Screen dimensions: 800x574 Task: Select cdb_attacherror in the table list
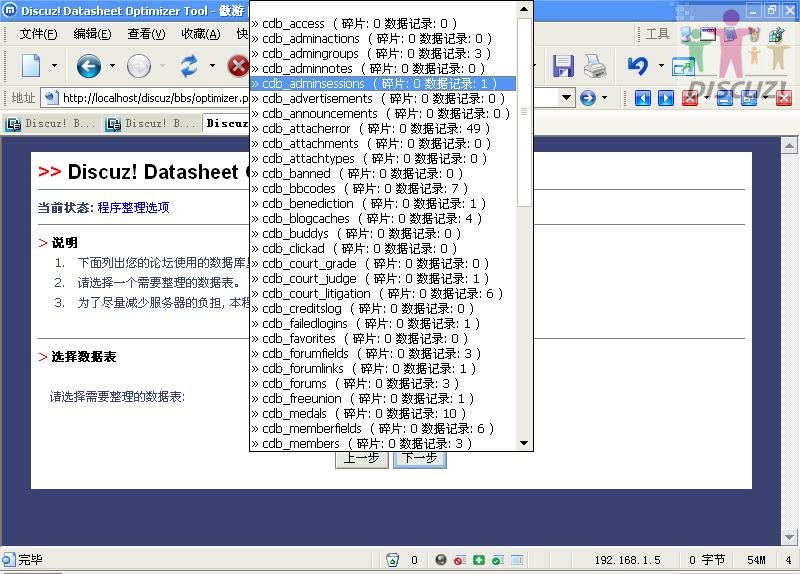383,129
